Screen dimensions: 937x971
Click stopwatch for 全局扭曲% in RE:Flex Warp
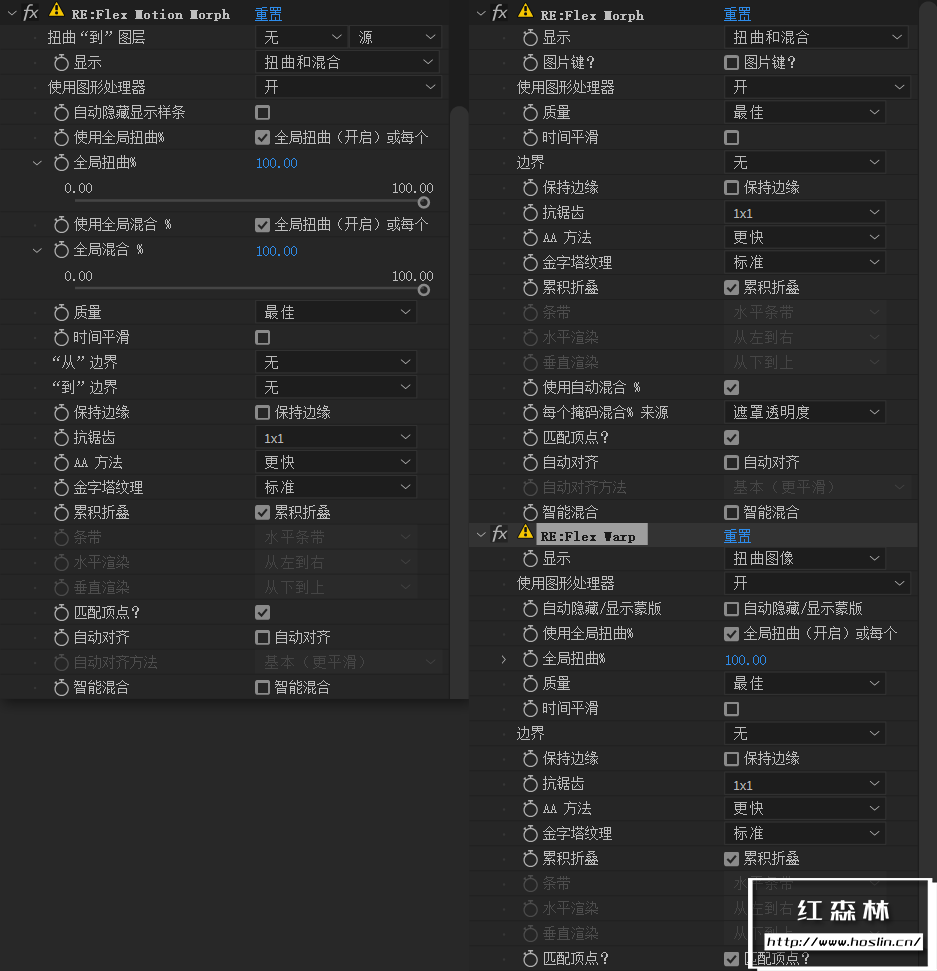click(x=530, y=659)
